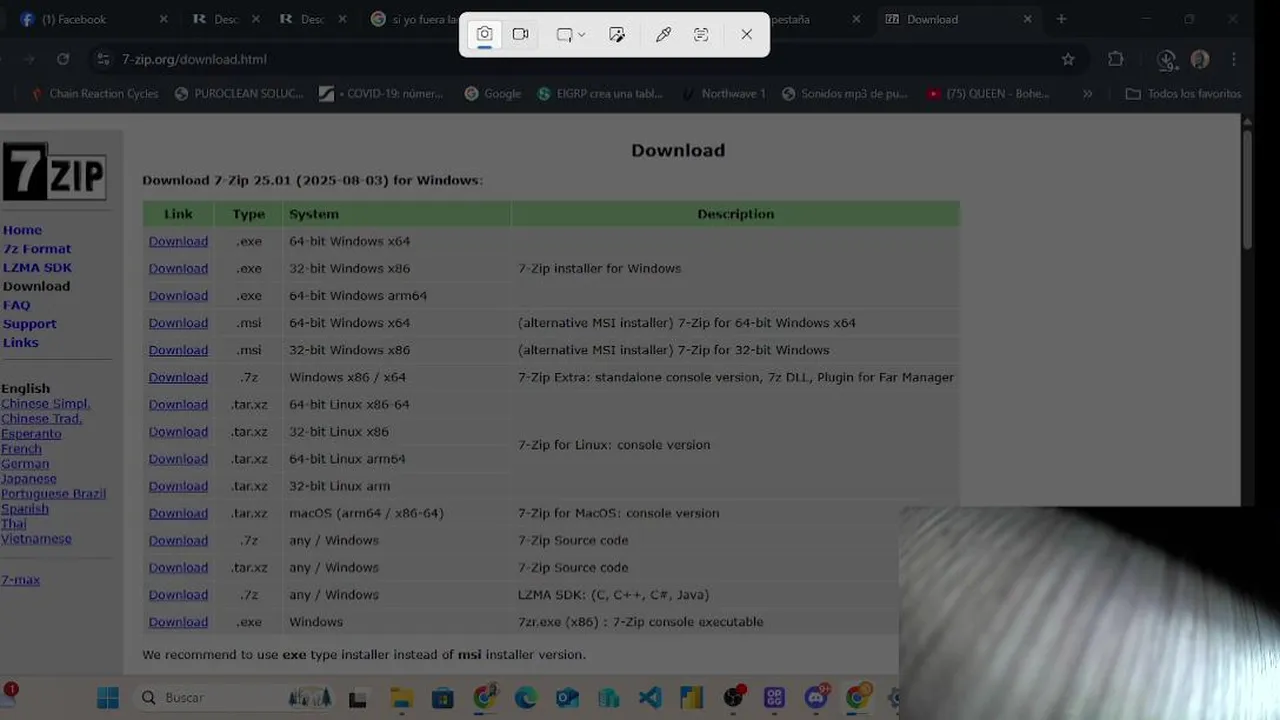Viewport: 1280px width, 720px height.
Task: Open the snip shape dropdown
Action: coord(570,34)
